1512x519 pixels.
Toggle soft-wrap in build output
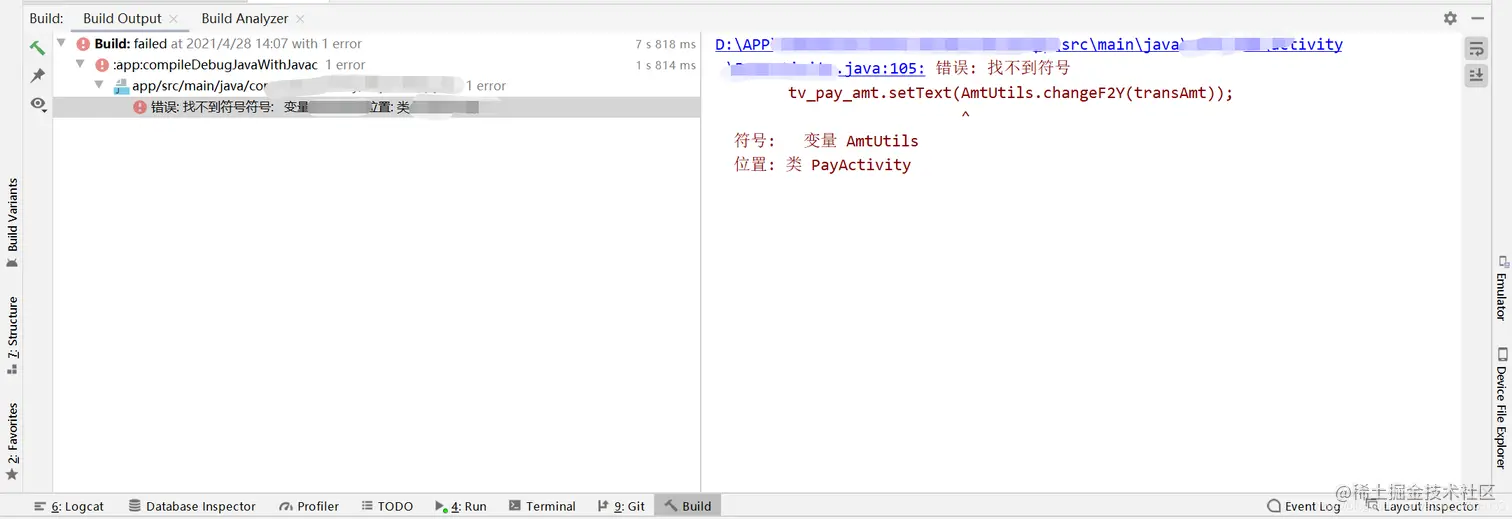(1476, 49)
